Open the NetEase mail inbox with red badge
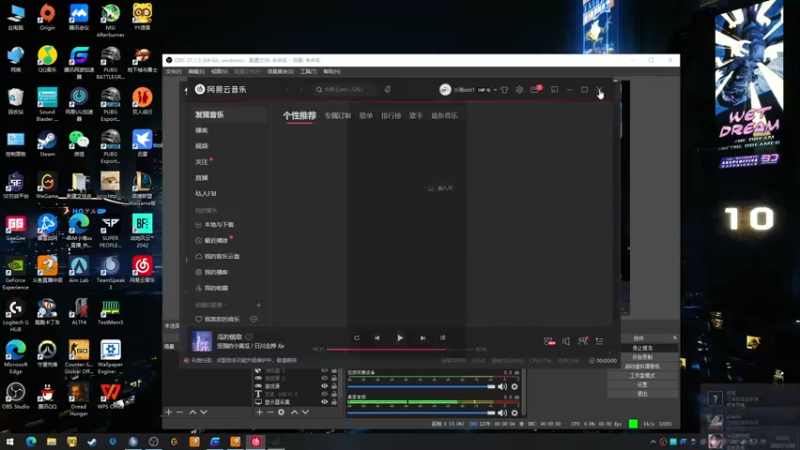The image size is (800, 450). point(535,89)
